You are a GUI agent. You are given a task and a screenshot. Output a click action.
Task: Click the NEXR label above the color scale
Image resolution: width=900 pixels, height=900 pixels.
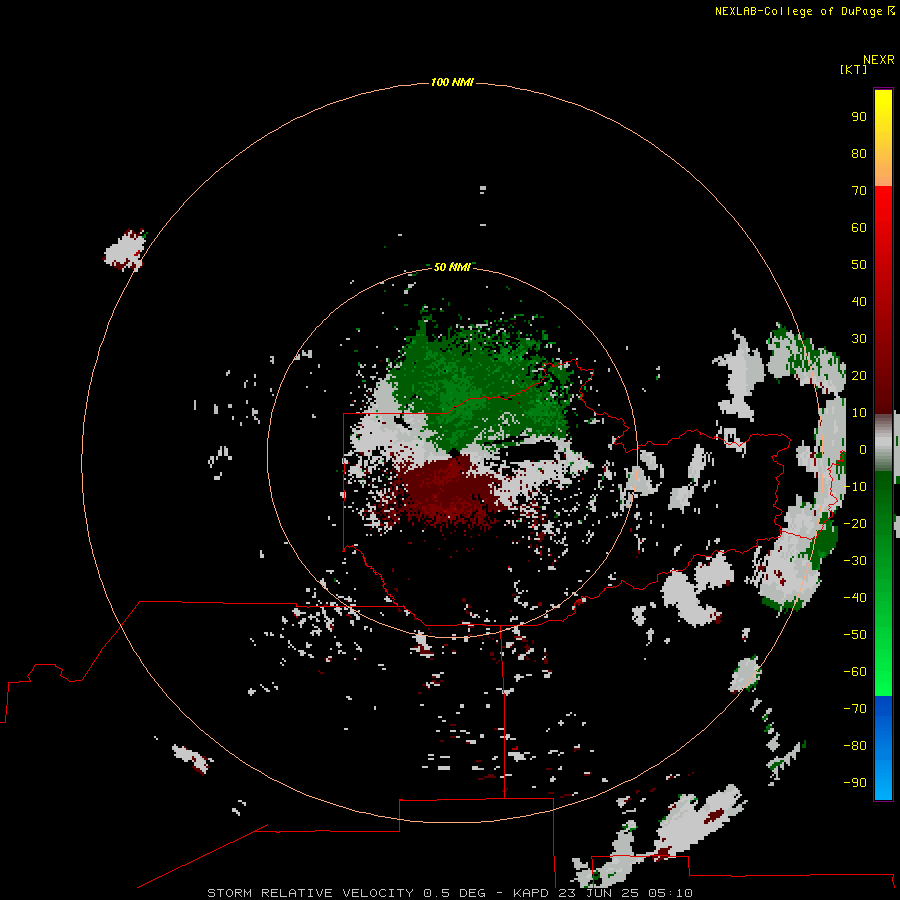click(x=879, y=60)
